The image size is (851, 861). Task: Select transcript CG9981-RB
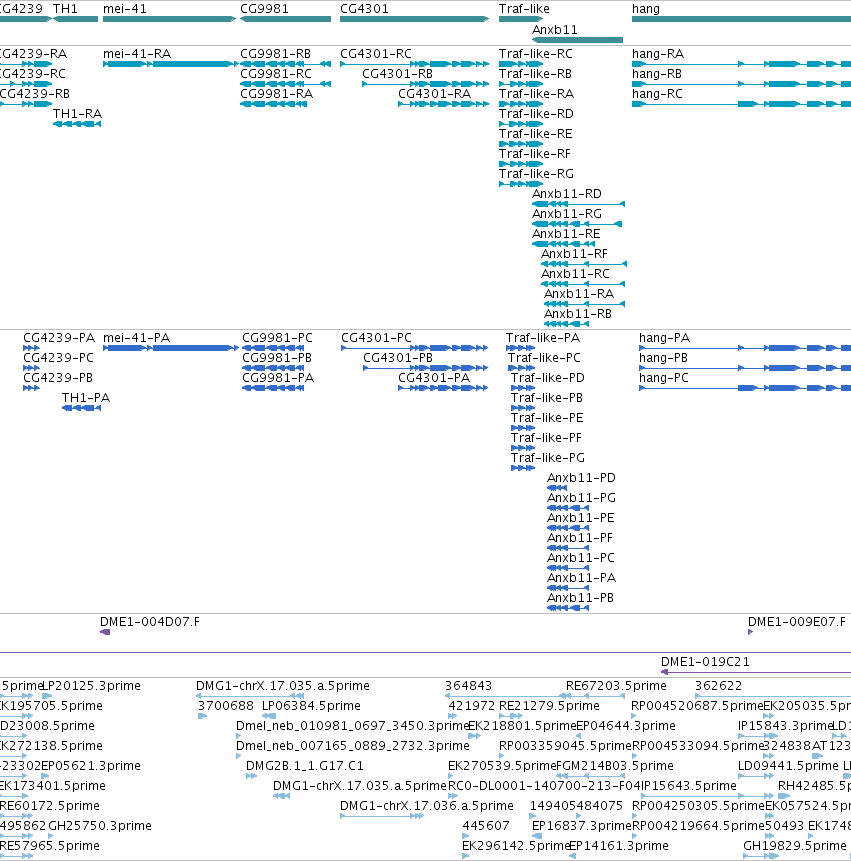click(275, 54)
